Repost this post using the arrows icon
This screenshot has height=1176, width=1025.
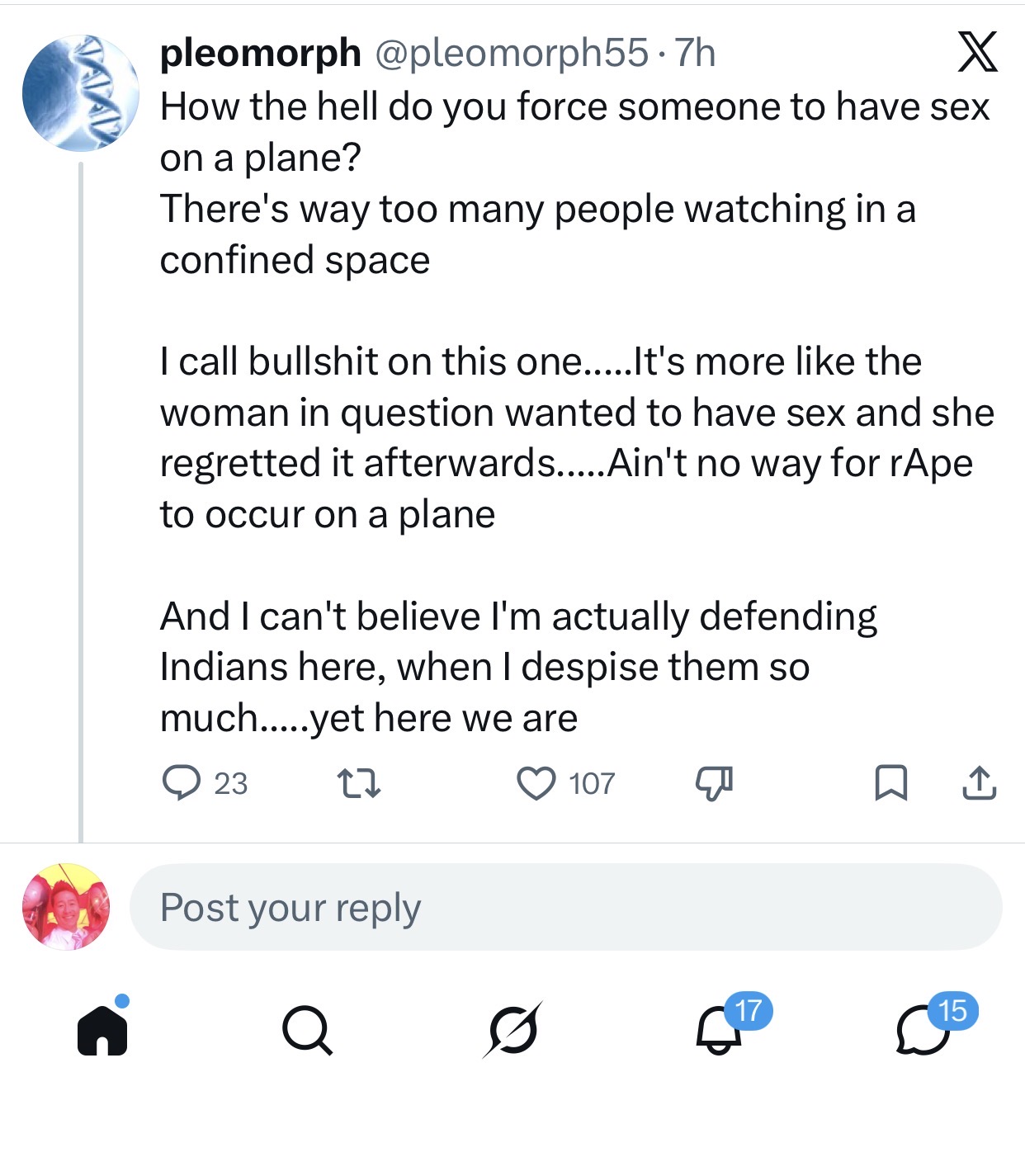tap(359, 783)
